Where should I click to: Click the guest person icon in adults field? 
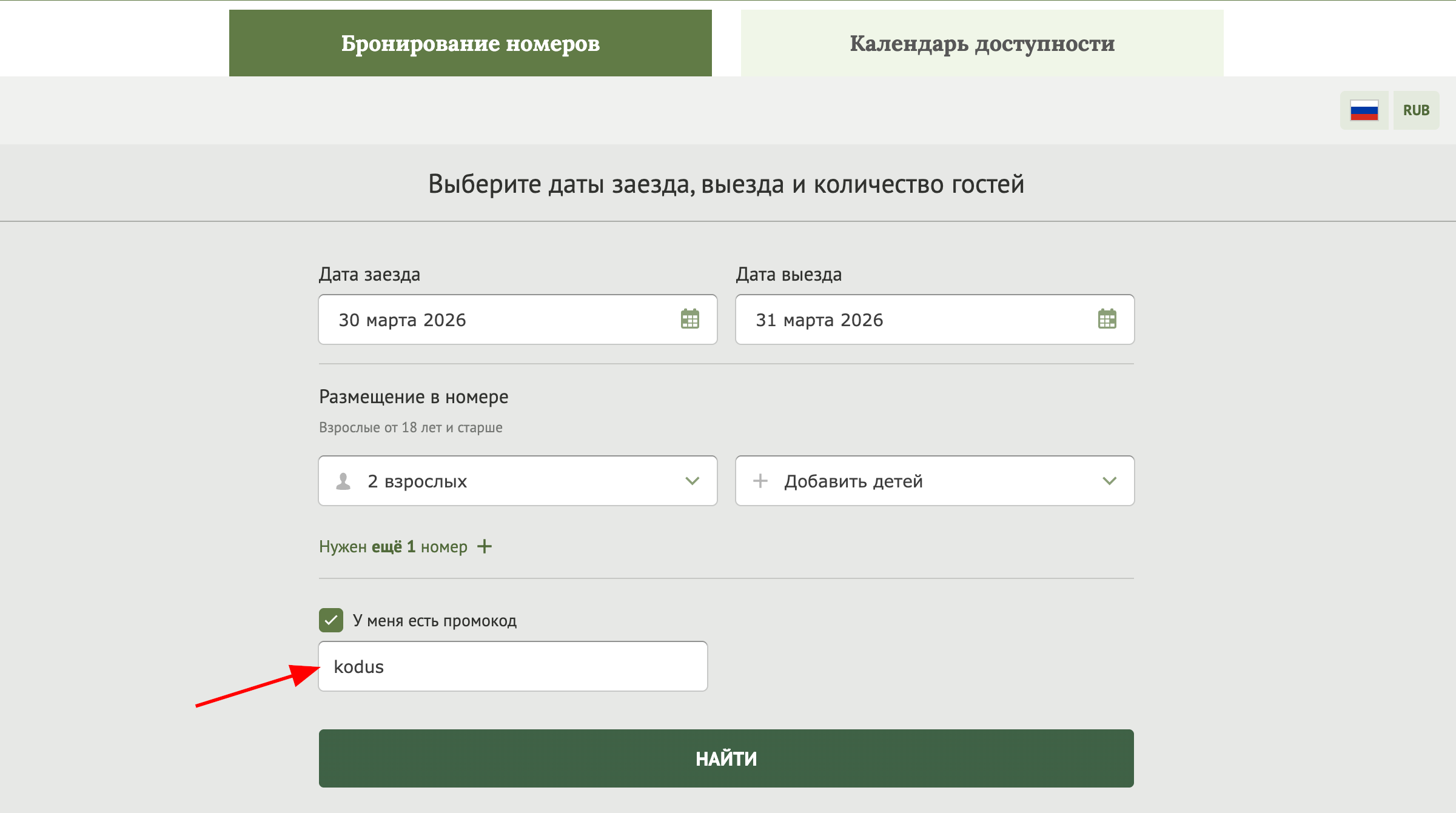coord(344,481)
